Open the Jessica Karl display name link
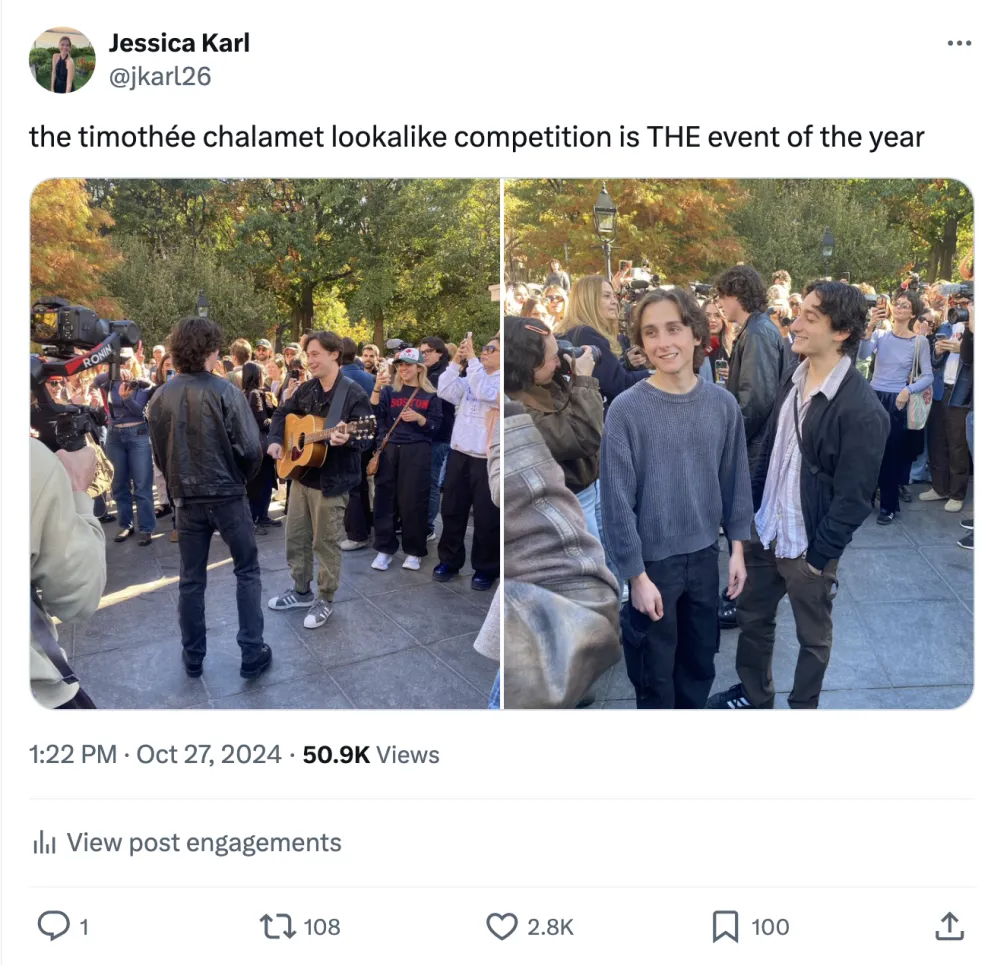Viewport: 1000px width, 965px height. point(179,43)
